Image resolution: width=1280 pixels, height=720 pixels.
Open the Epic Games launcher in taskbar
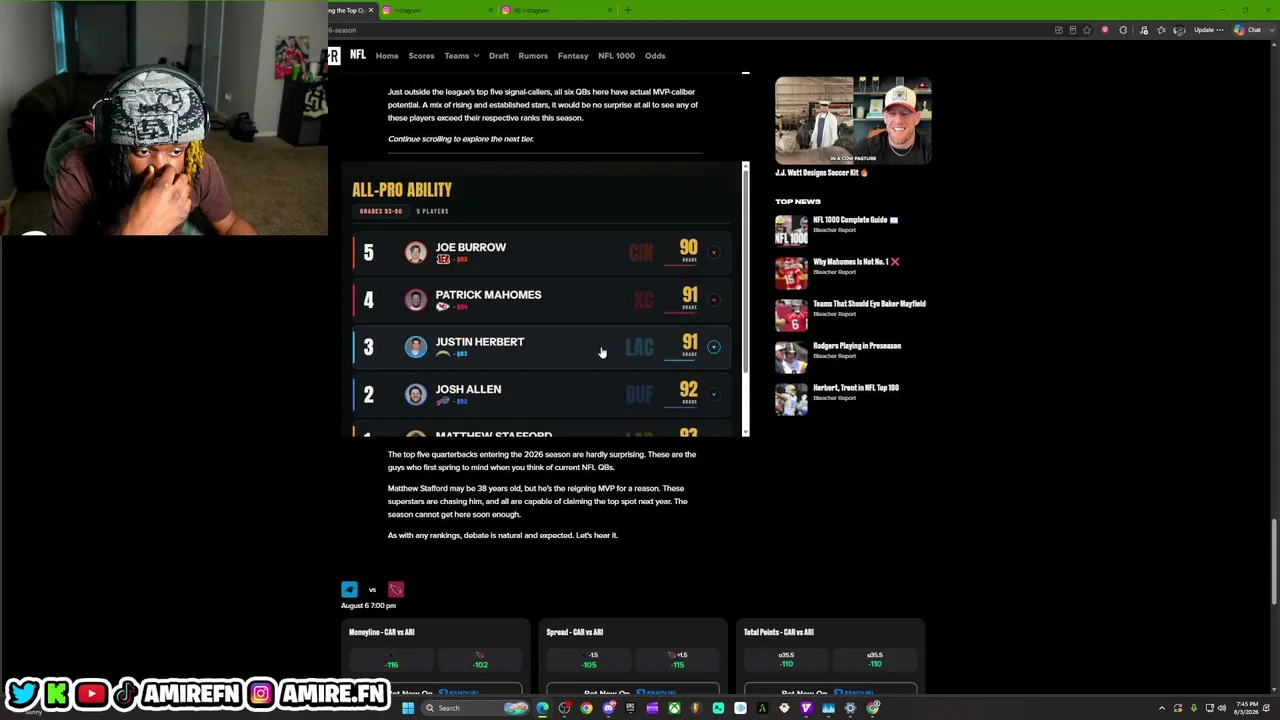(630, 708)
